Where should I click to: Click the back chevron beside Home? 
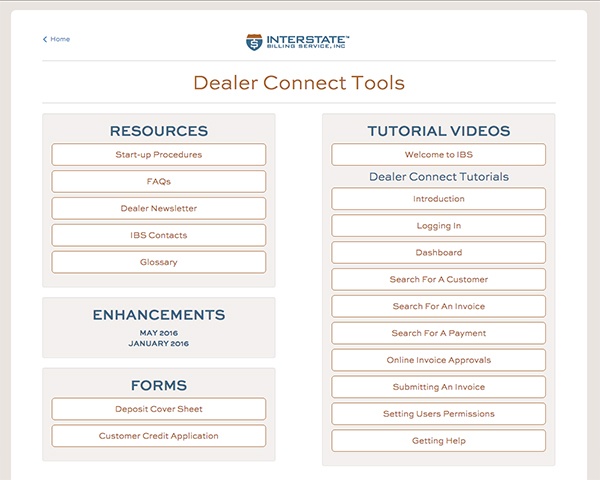(x=45, y=39)
